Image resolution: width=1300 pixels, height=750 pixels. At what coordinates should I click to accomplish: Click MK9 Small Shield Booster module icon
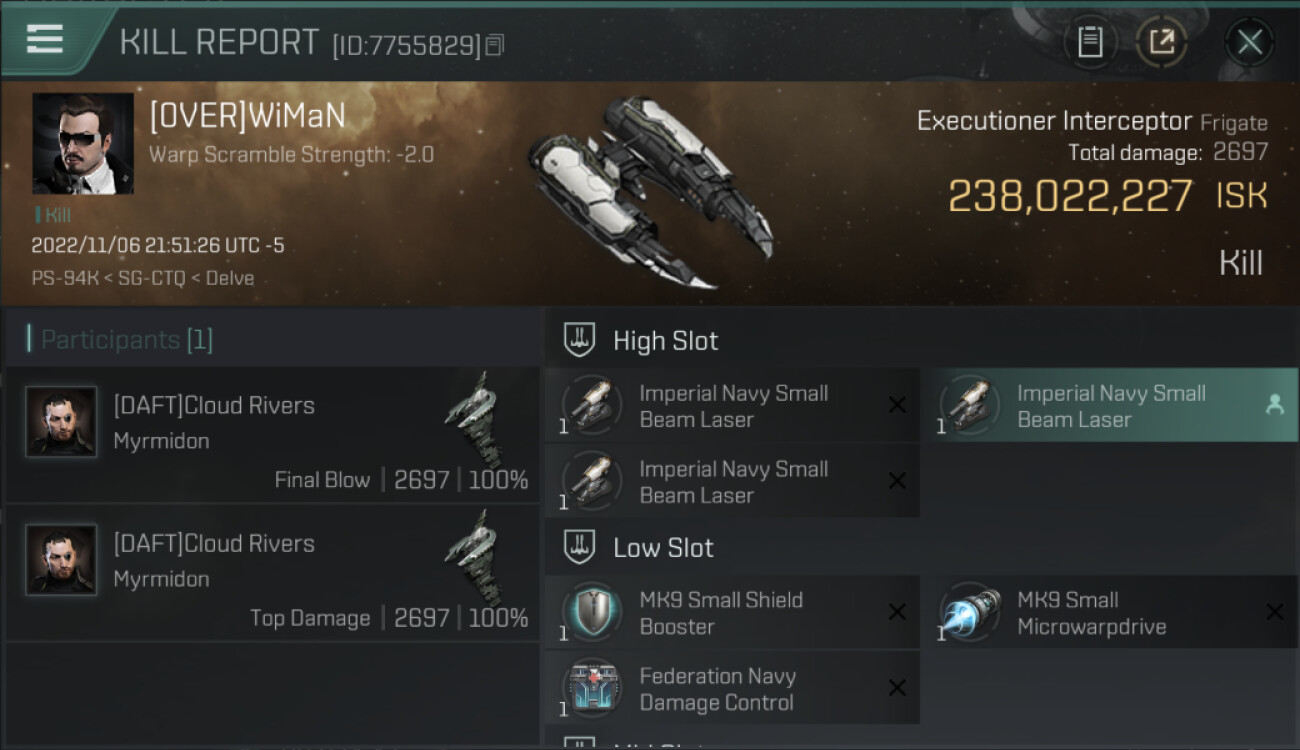pos(592,613)
